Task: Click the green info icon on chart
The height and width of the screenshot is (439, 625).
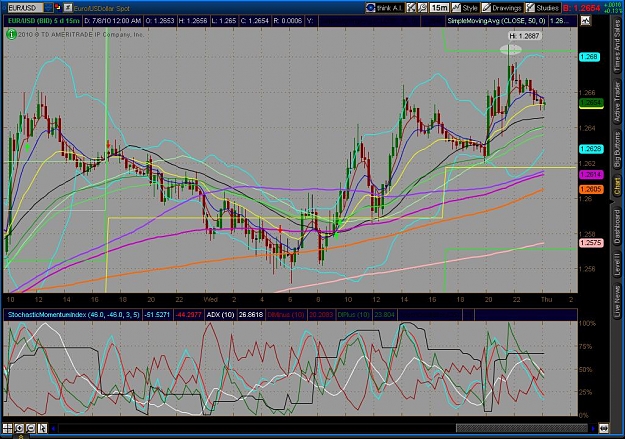Action: [11, 35]
